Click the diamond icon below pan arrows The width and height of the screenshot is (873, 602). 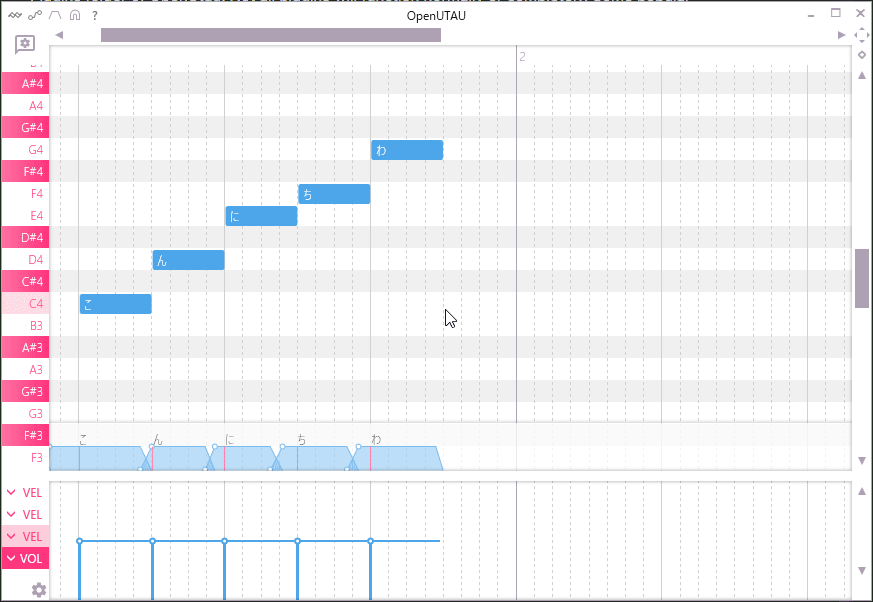point(862,55)
